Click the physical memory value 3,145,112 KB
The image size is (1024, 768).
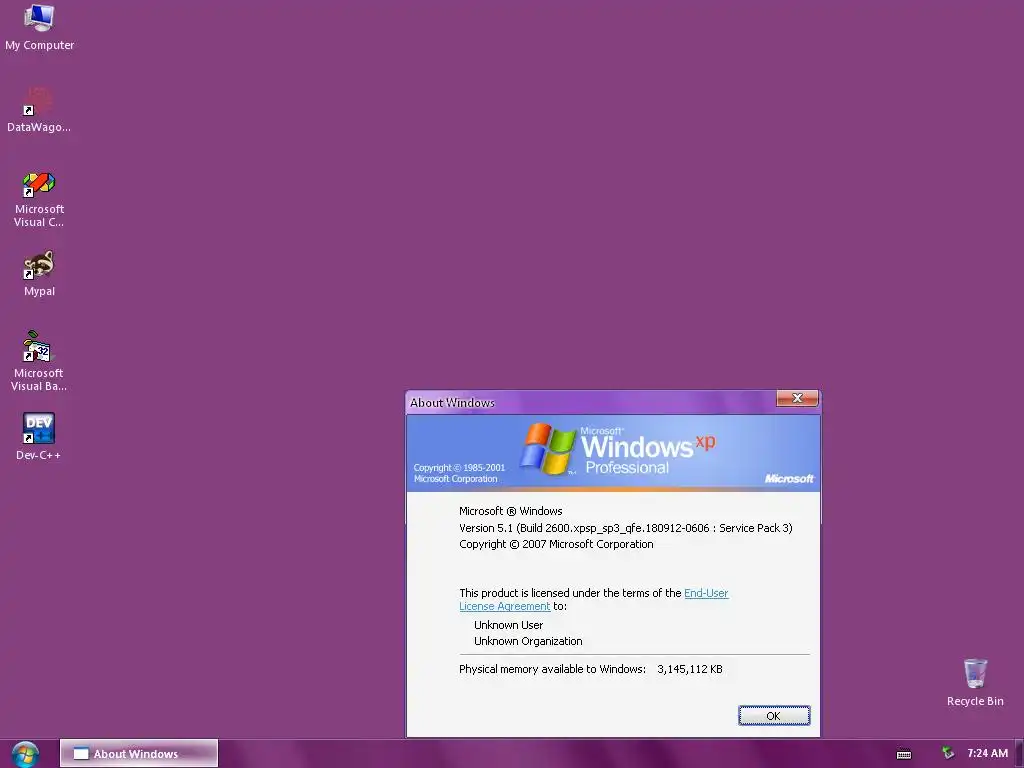[690, 669]
